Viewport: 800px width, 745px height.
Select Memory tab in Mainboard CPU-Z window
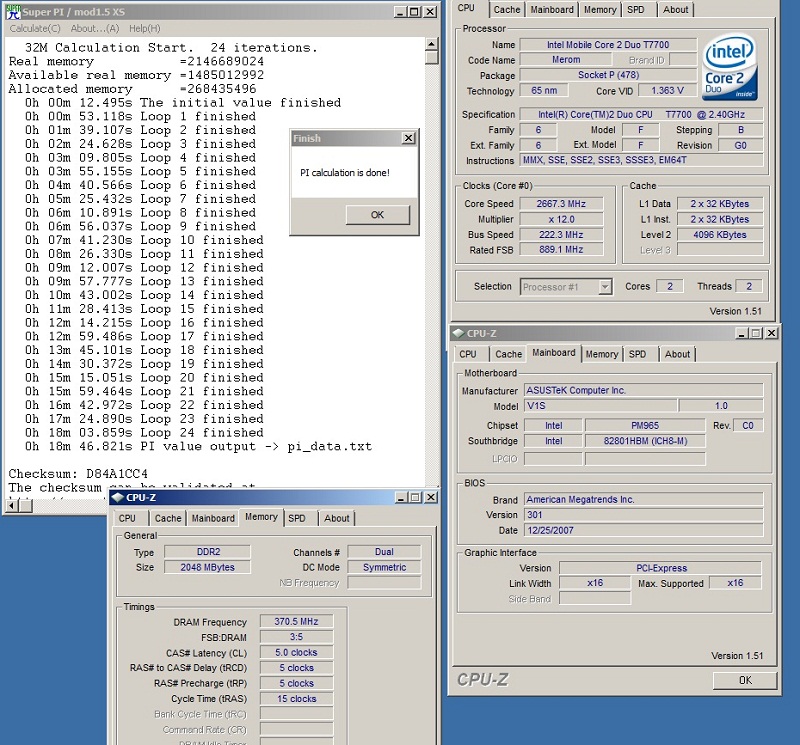(x=602, y=354)
